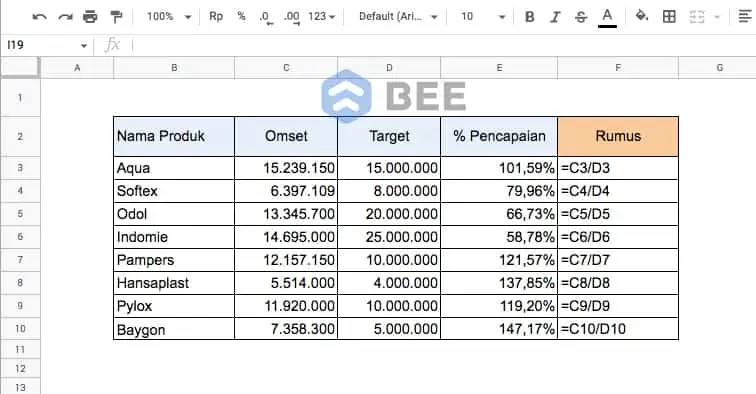
Task: Select the Softex product cell
Action: pos(174,191)
